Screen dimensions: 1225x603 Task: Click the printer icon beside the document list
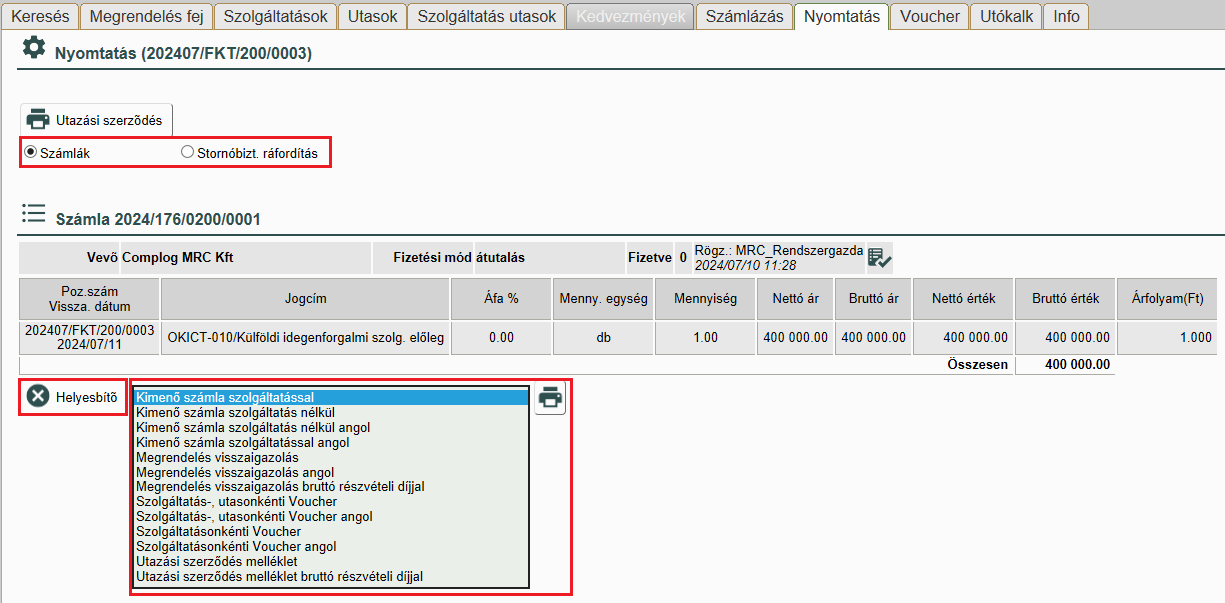pos(550,398)
